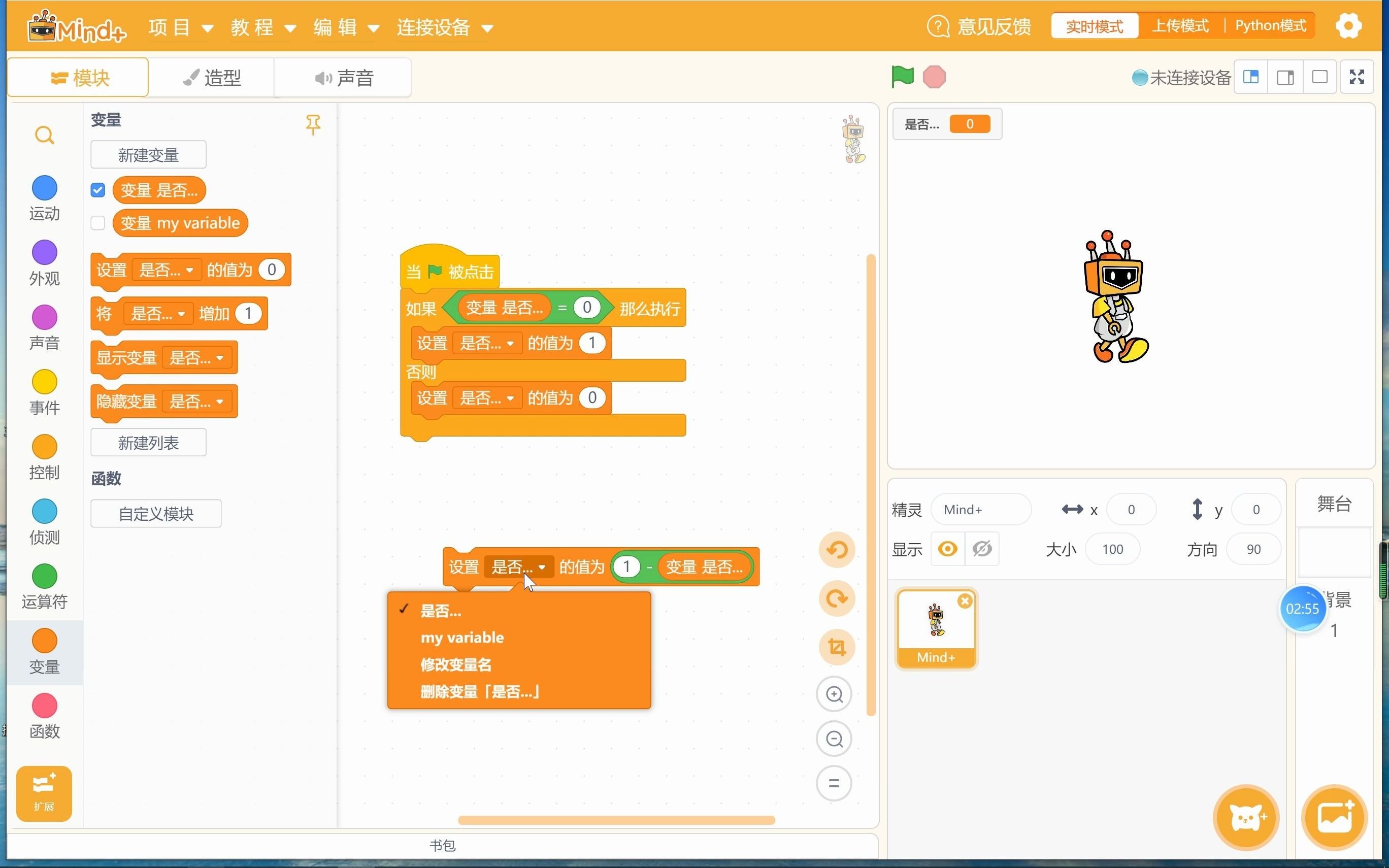Hide the sprite with crossed-eye icon
Screen dimensions: 1389x868
(x=982, y=549)
